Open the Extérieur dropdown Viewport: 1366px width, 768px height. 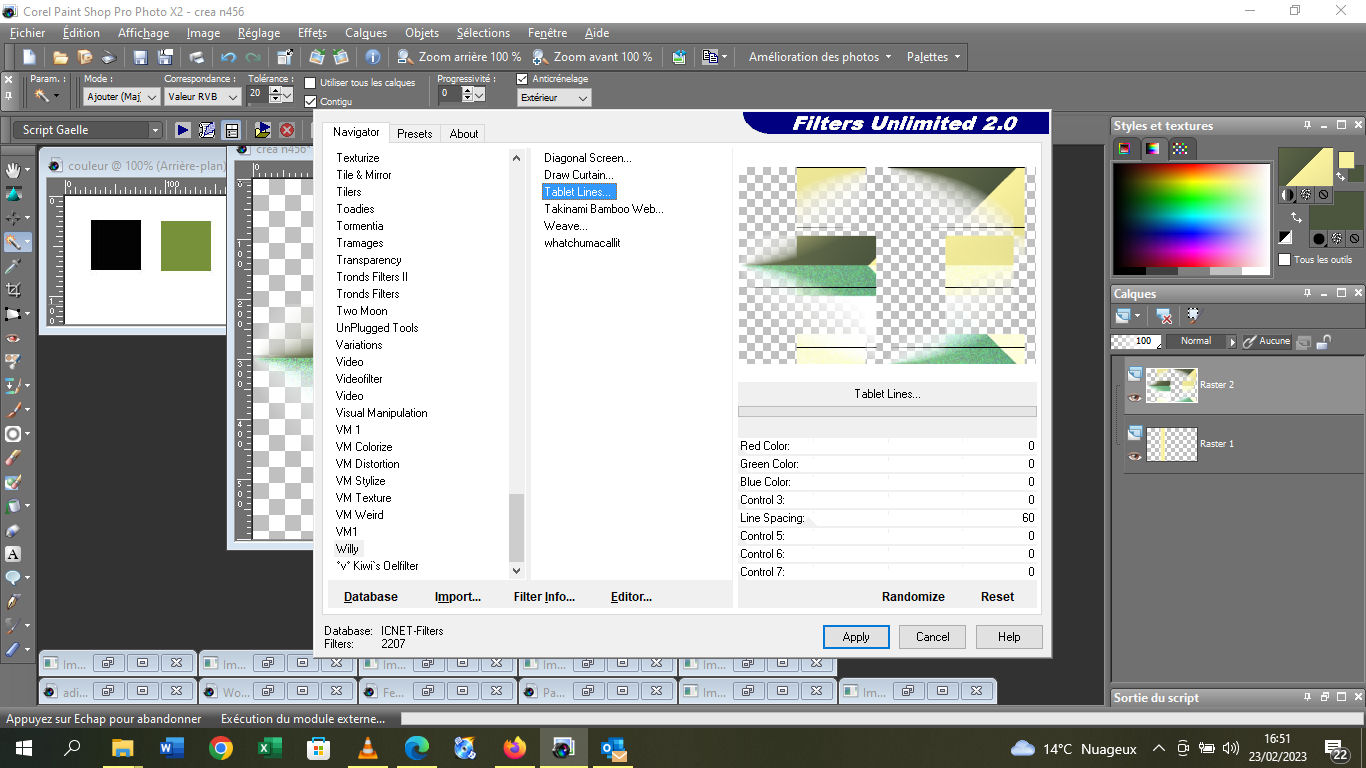[554, 98]
